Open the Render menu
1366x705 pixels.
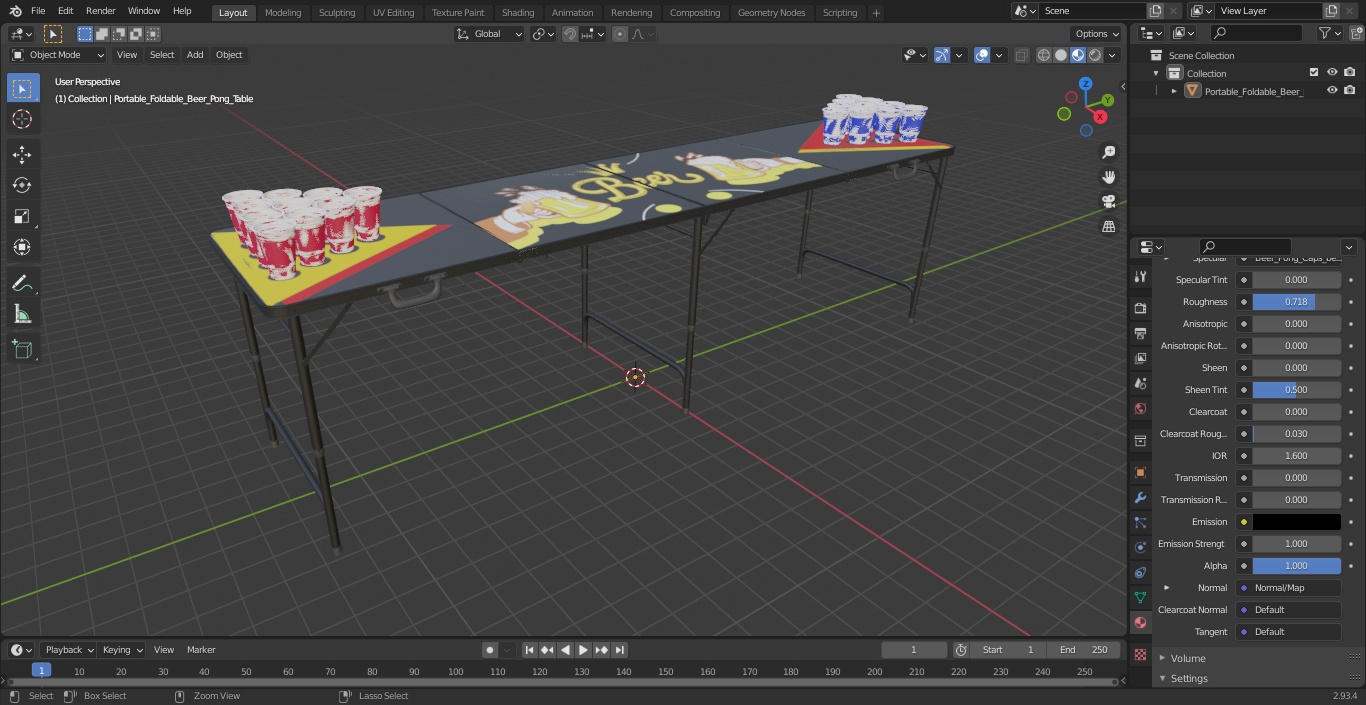point(100,11)
